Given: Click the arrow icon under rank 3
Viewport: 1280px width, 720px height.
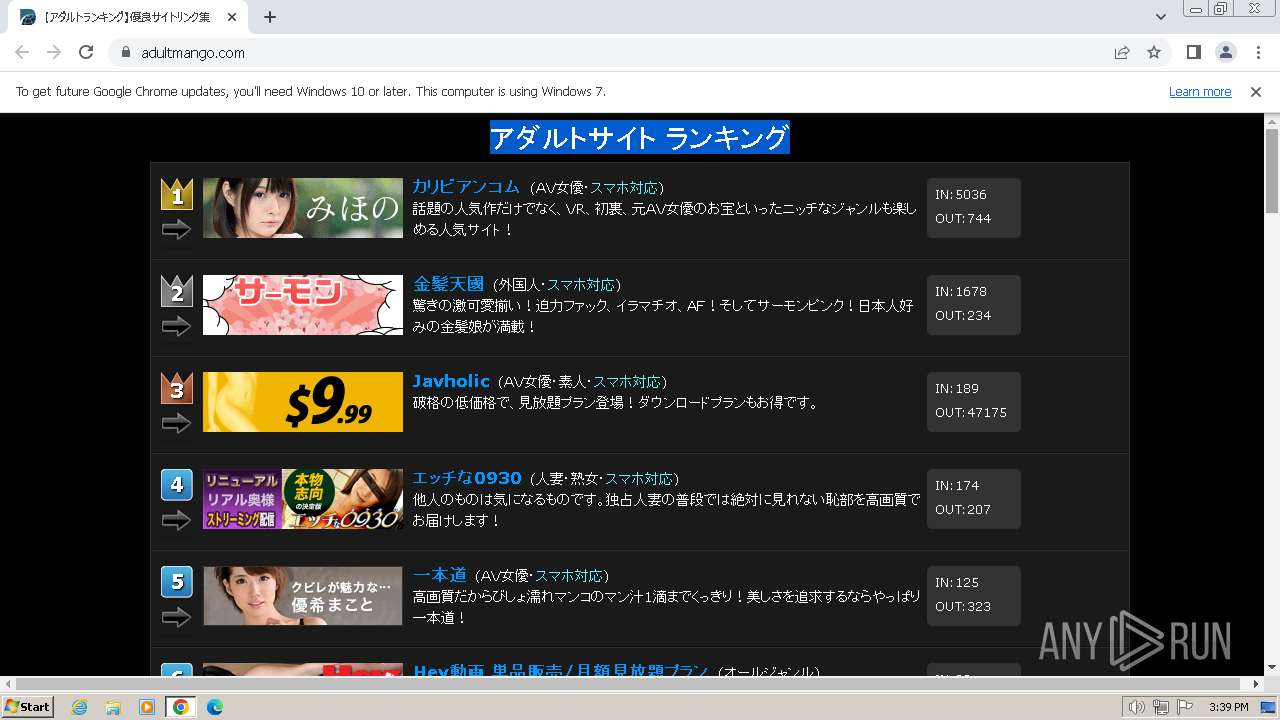Looking at the screenshot, I should pos(176,423).
